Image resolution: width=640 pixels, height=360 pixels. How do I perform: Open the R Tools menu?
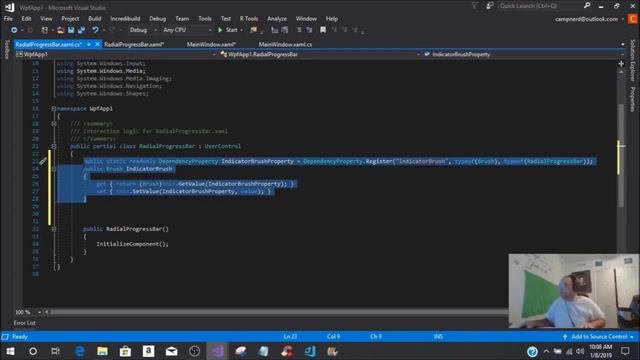pyautogui.click(x=249, y=19)
